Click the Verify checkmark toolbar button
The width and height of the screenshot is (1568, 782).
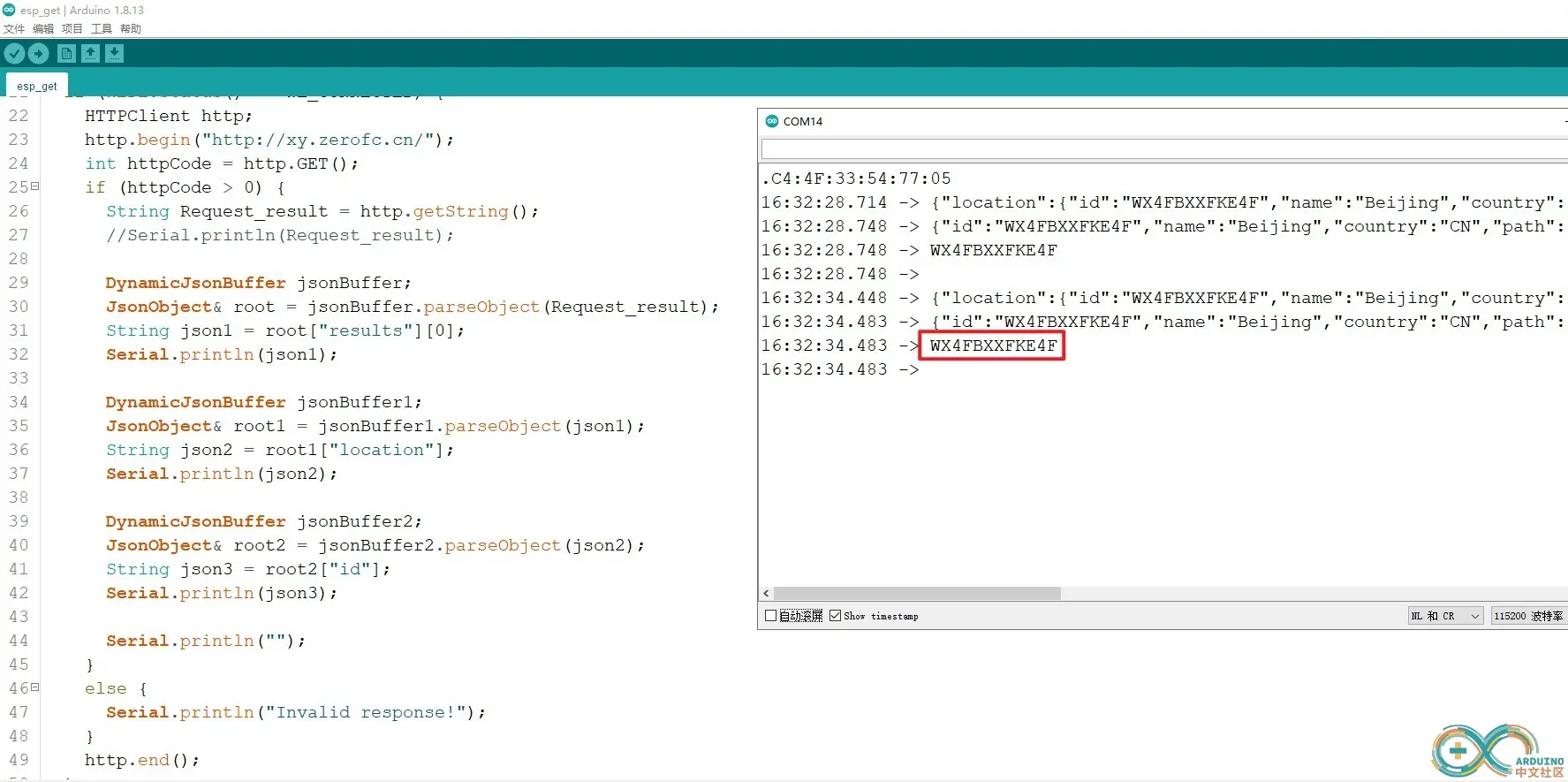pyautogui.click(x=14, y=54)
